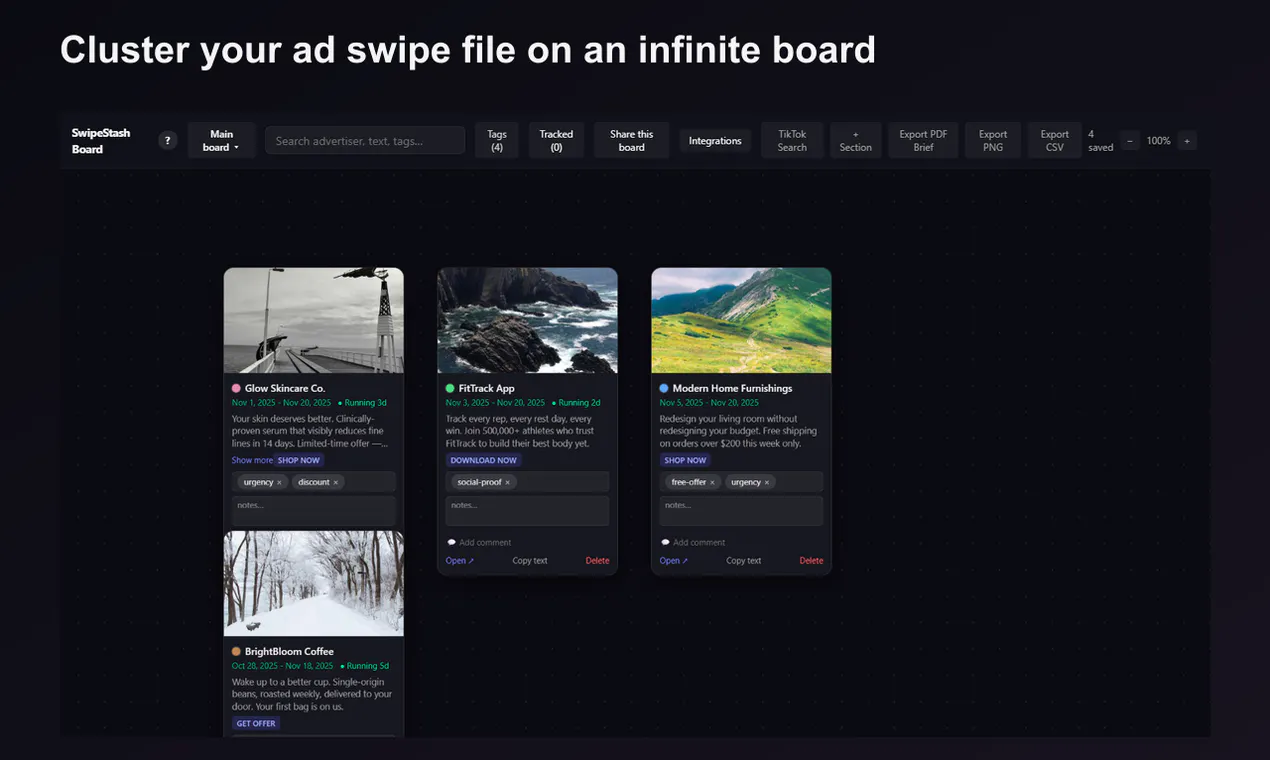
Task: Click orange color dot of BrightBloom Coffee
Action: pos(236,651)
